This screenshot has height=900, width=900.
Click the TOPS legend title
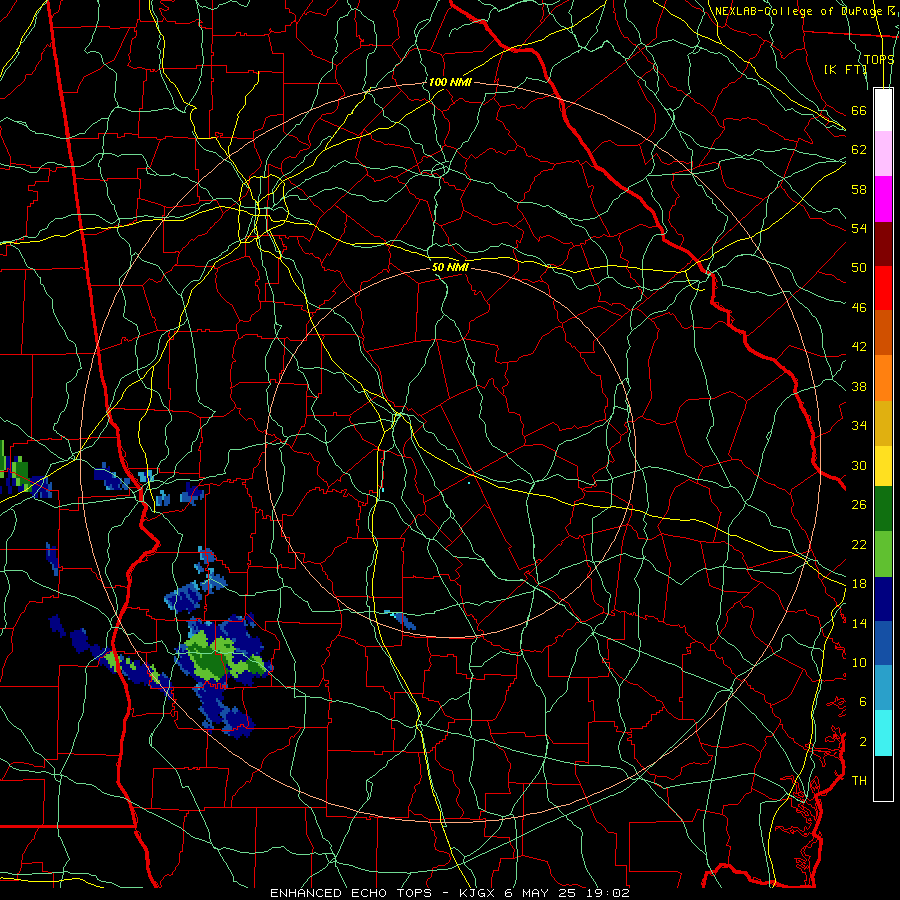[x=879, y=59]
